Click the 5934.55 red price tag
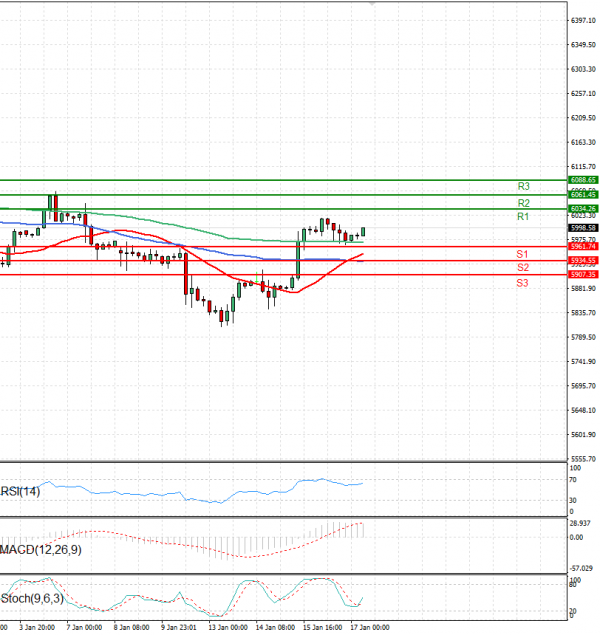The width and height of the screenshot is (600, 635). coord(584,260)
